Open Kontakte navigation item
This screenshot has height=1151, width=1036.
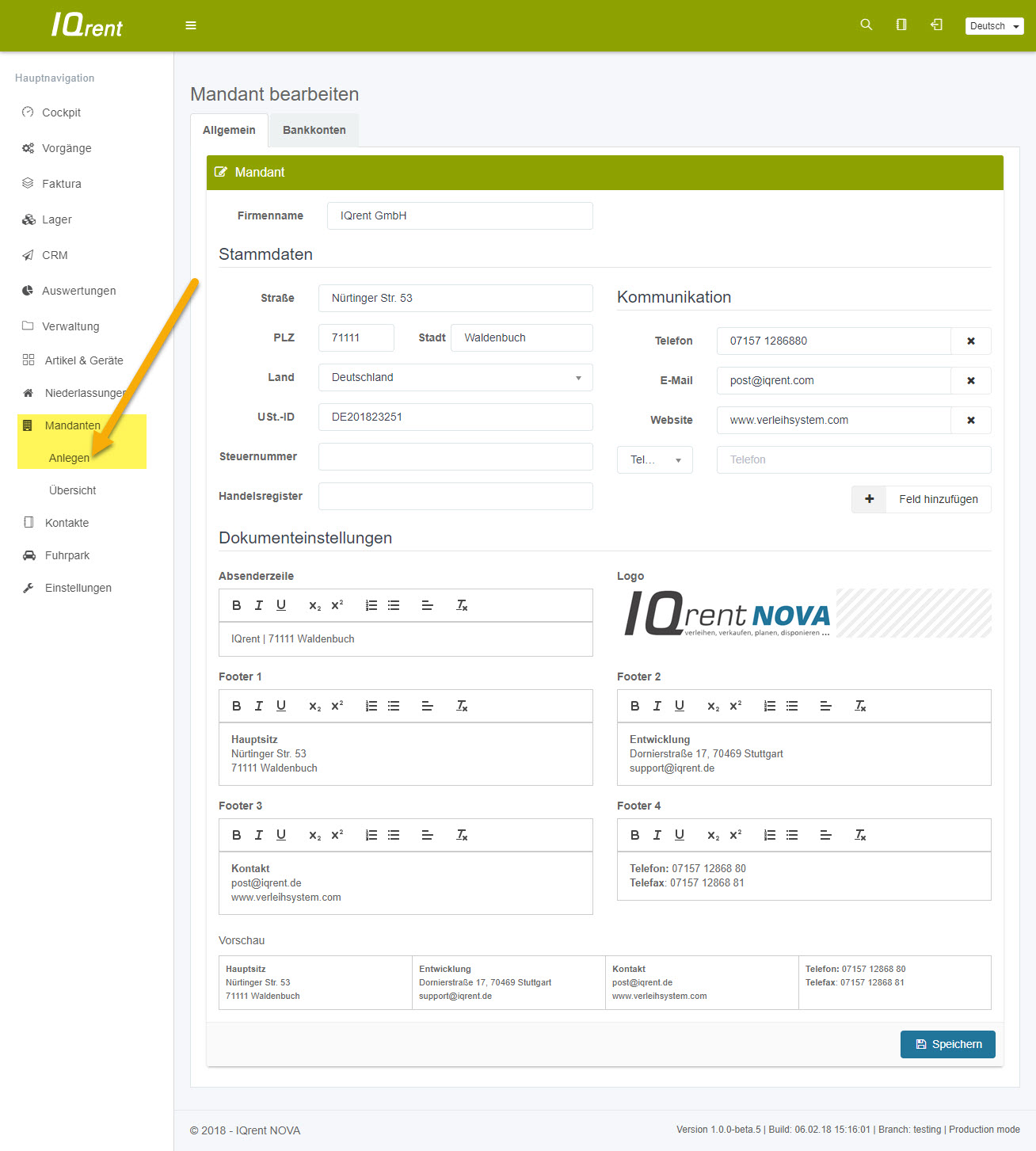(67, 523)
